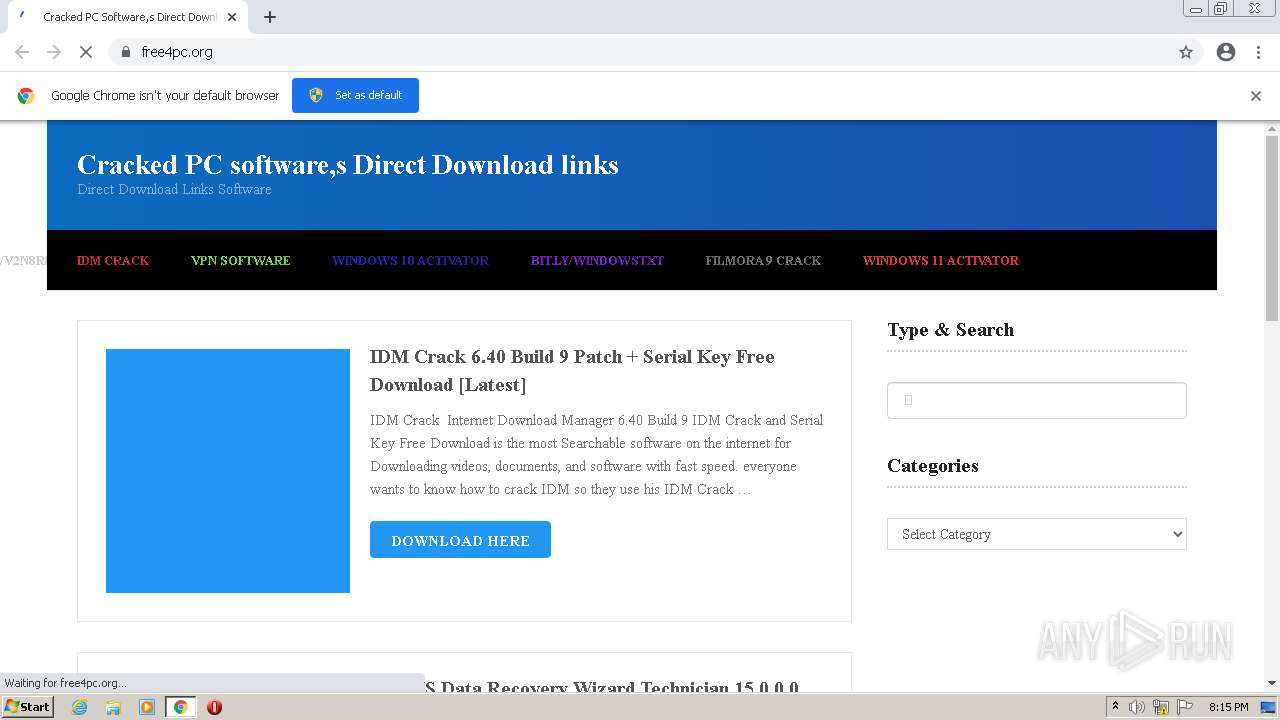1280x720 pixels.
Task: Close the Cracked PC Software tab
Action: click(x=232, y=17)
